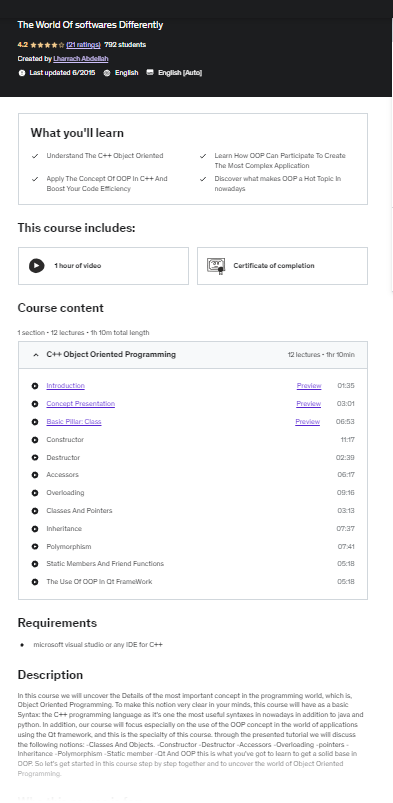393x803 pixels.
Task: Select the Accessors lecture title
Action: pos(63,475)
